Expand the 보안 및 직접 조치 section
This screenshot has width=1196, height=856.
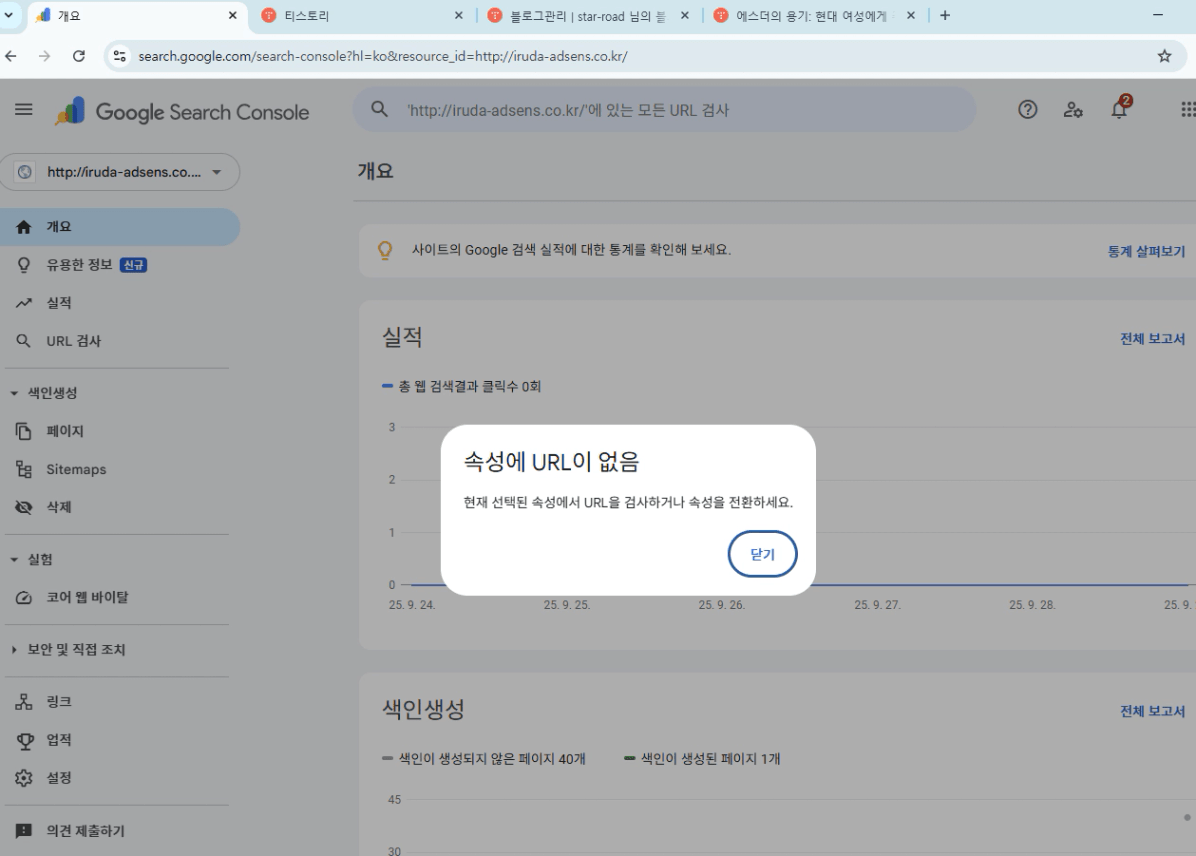[14, 650]
